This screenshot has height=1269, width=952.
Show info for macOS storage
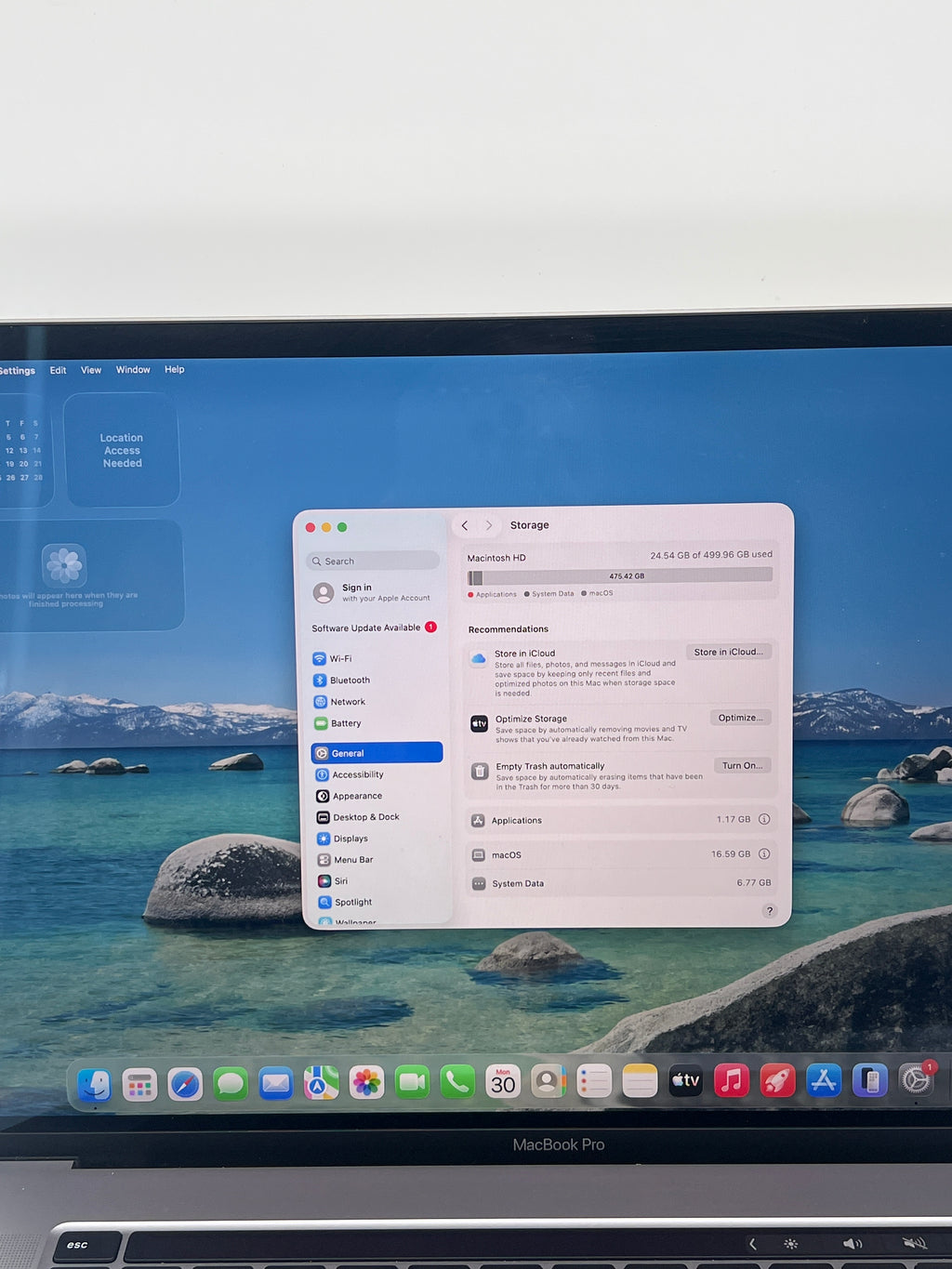pyautogui.click(x=764, y=853)
